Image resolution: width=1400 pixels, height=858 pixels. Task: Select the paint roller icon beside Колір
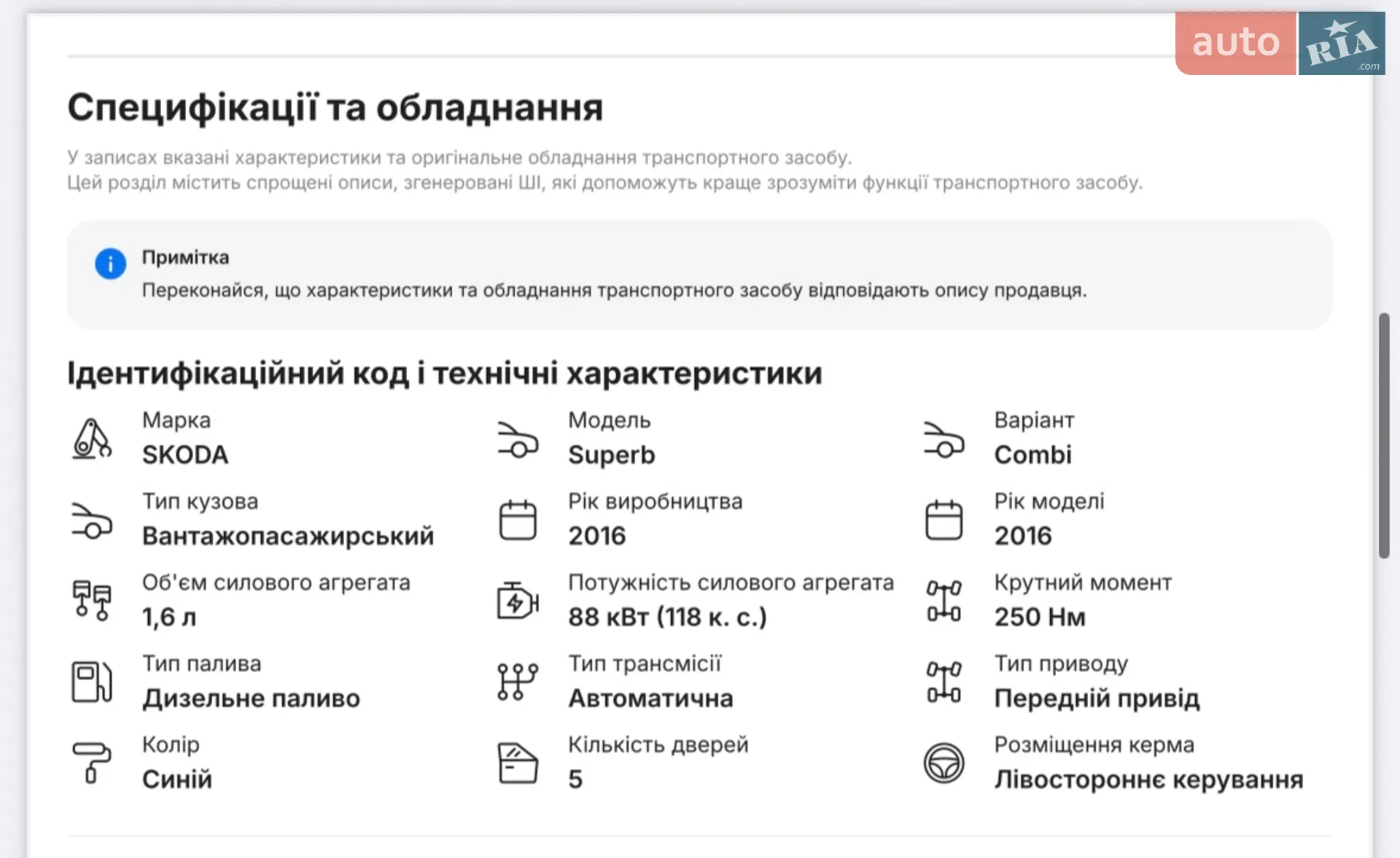tap(92, 763)
